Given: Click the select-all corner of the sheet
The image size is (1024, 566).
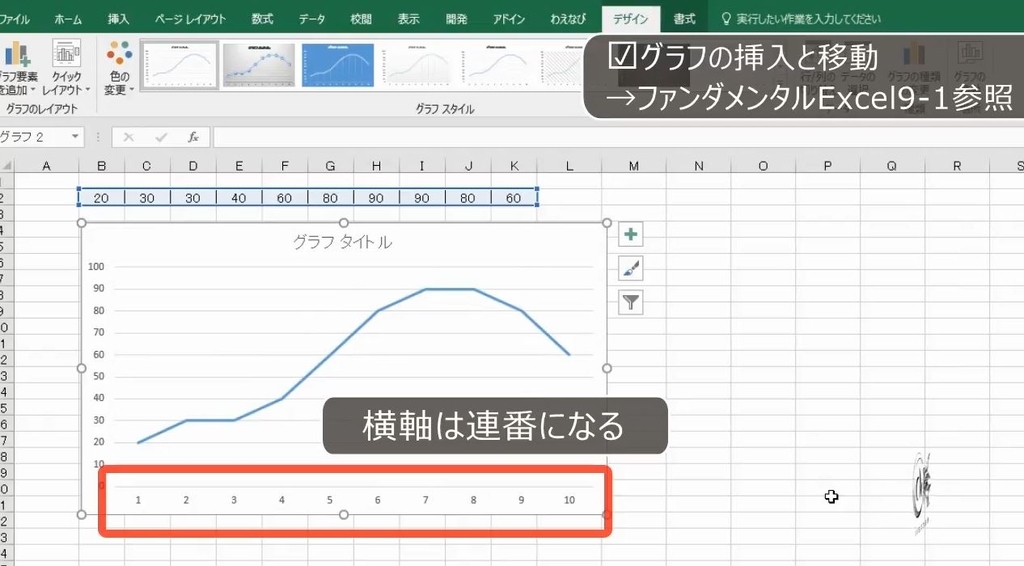Looking at the screenshot, I should click(7, 166).
